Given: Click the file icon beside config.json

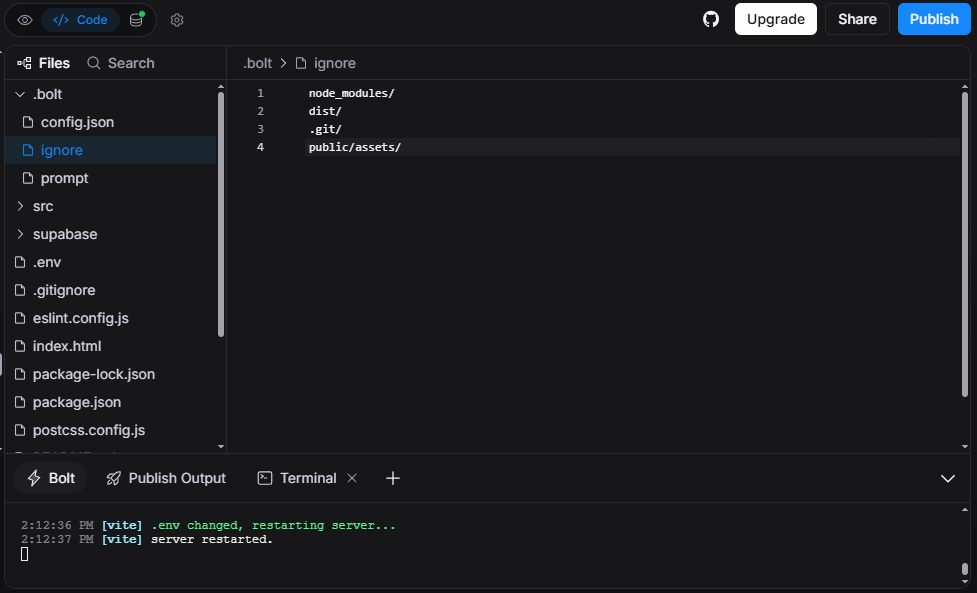Looking at the screenshot, I should 28,122.
